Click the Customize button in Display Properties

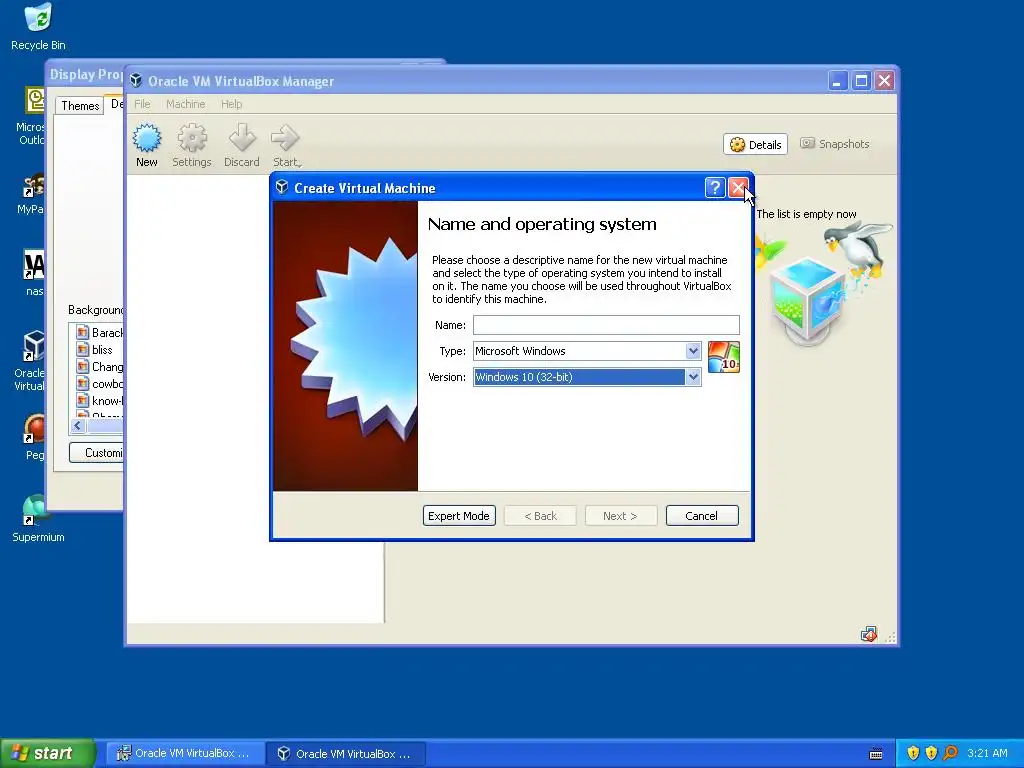[x=96, y=453]
